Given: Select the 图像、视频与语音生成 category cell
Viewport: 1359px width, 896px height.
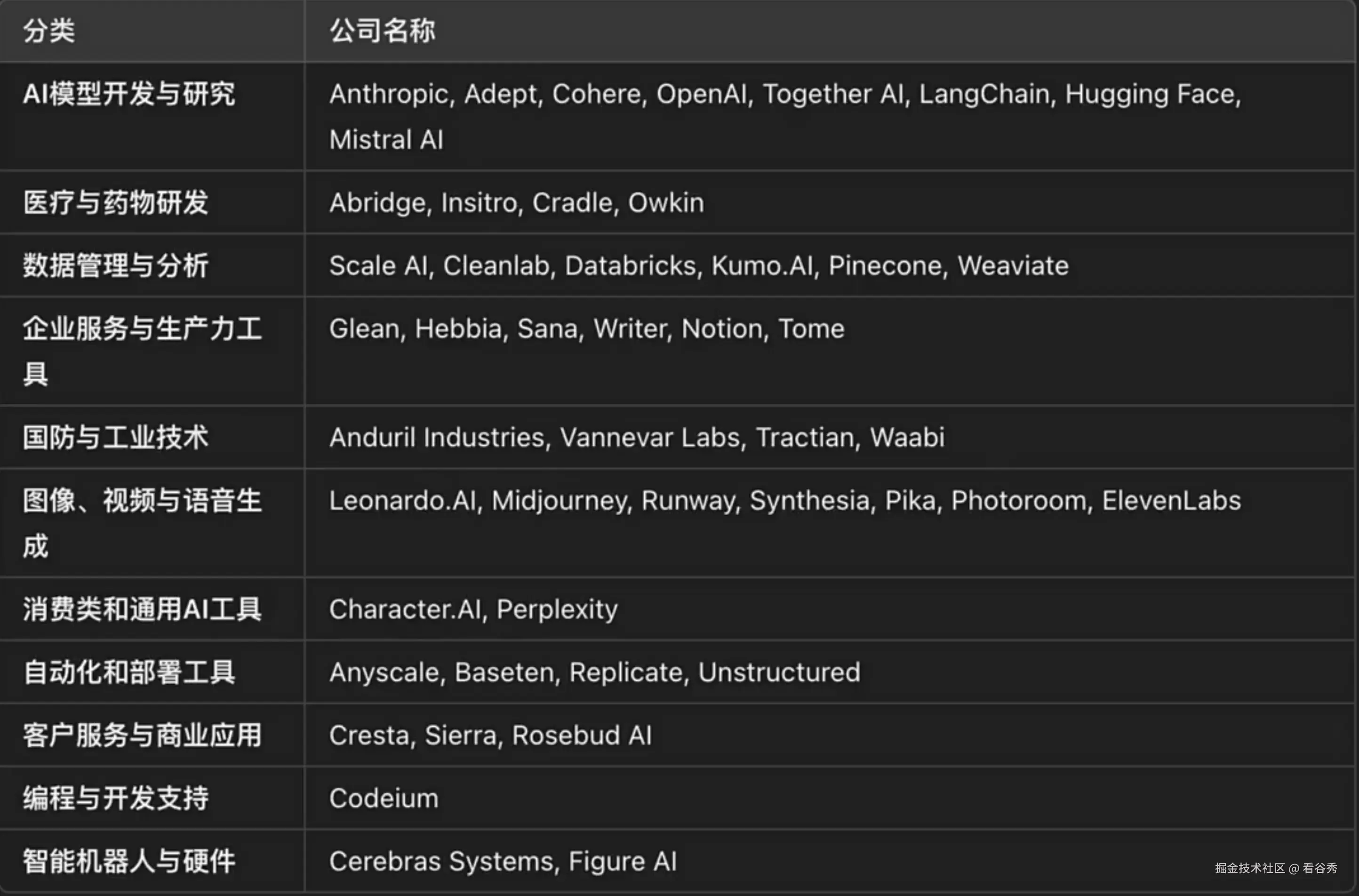Looking at the screenshot, I should click(152, 523).
